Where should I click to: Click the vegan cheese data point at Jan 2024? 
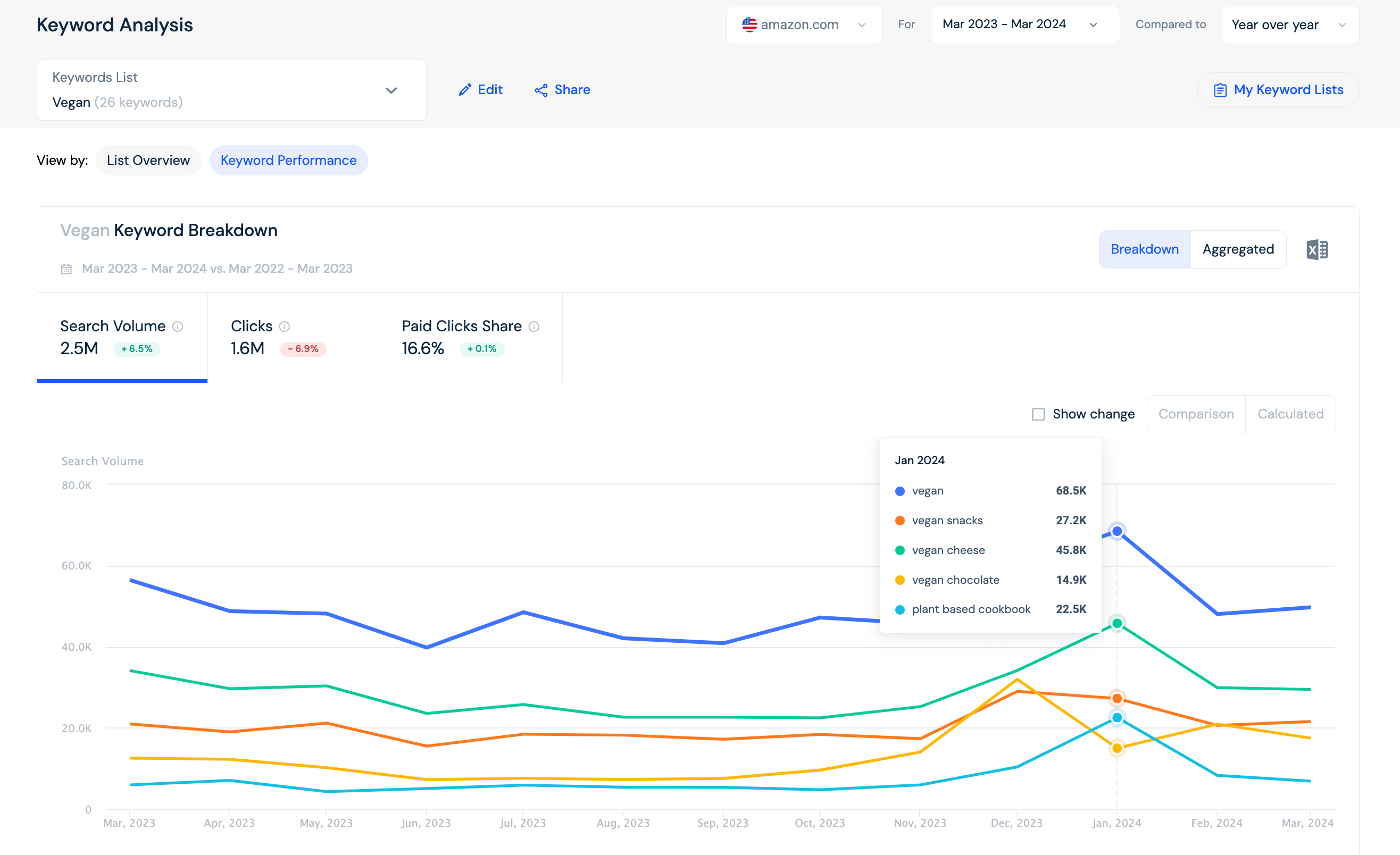tap(1117, 623)
